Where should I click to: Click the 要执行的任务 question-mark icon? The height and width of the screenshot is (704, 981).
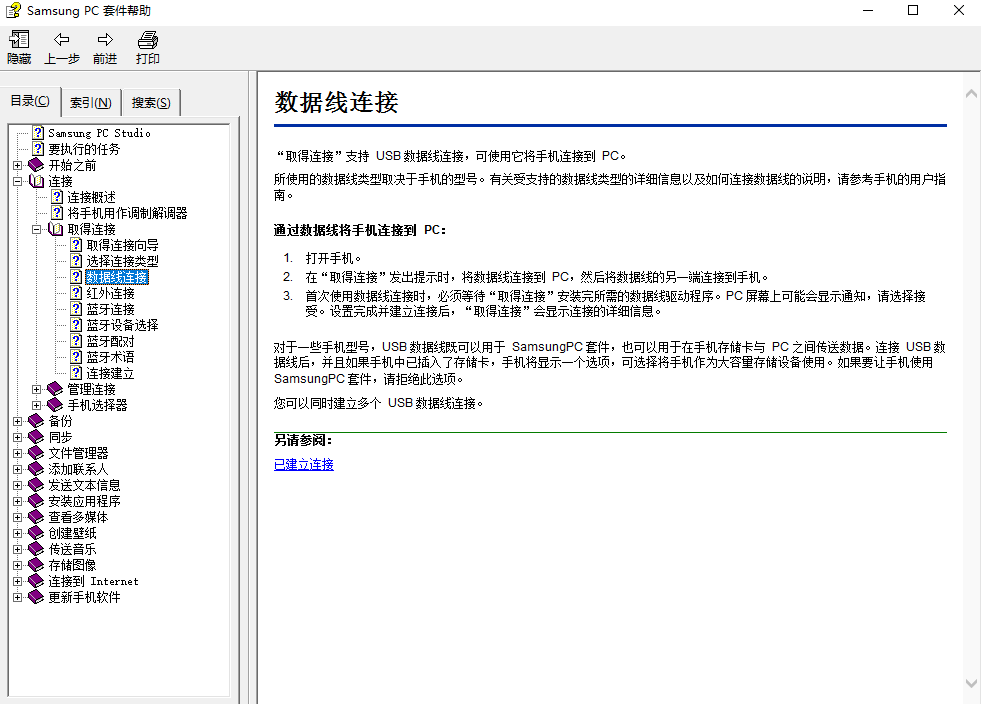tap(38, 149)
